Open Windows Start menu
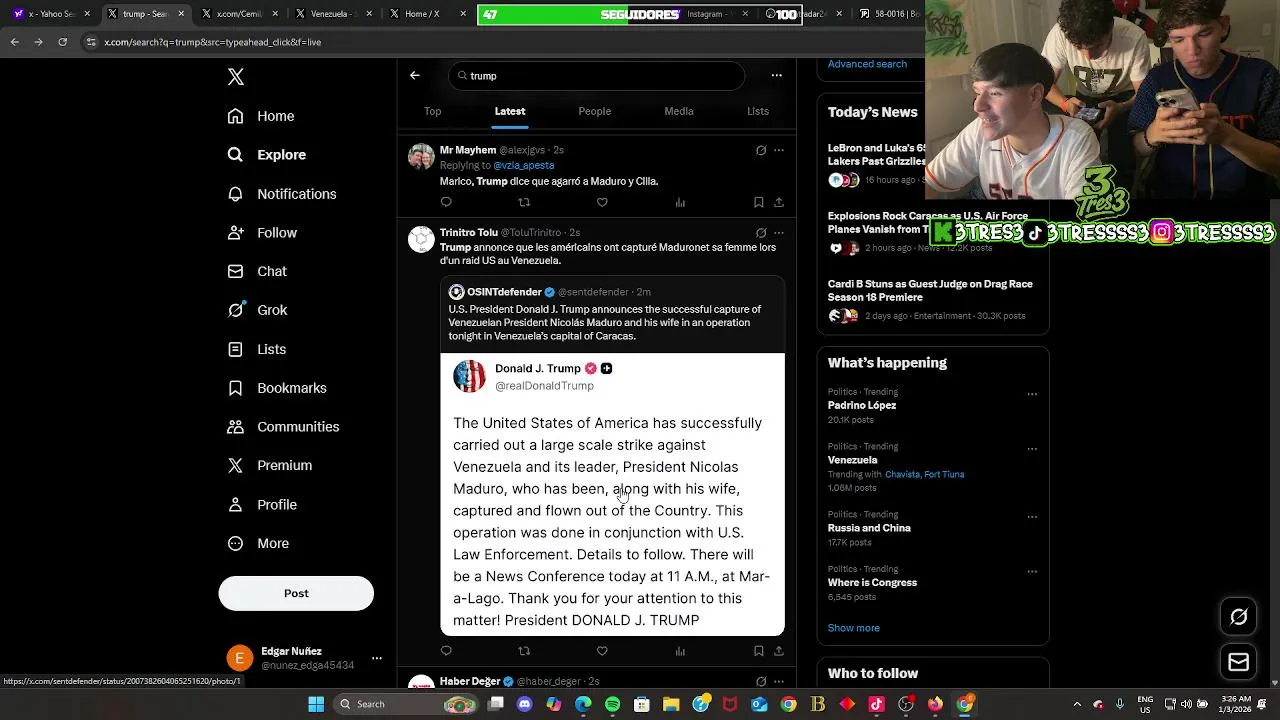This screenshot has width=1280, height=720. pos(316,704)
